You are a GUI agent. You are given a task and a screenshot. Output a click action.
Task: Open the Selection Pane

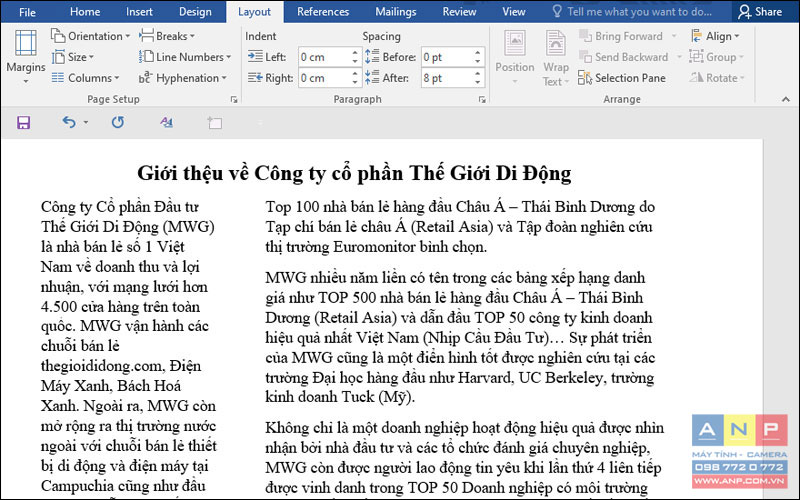622,78
